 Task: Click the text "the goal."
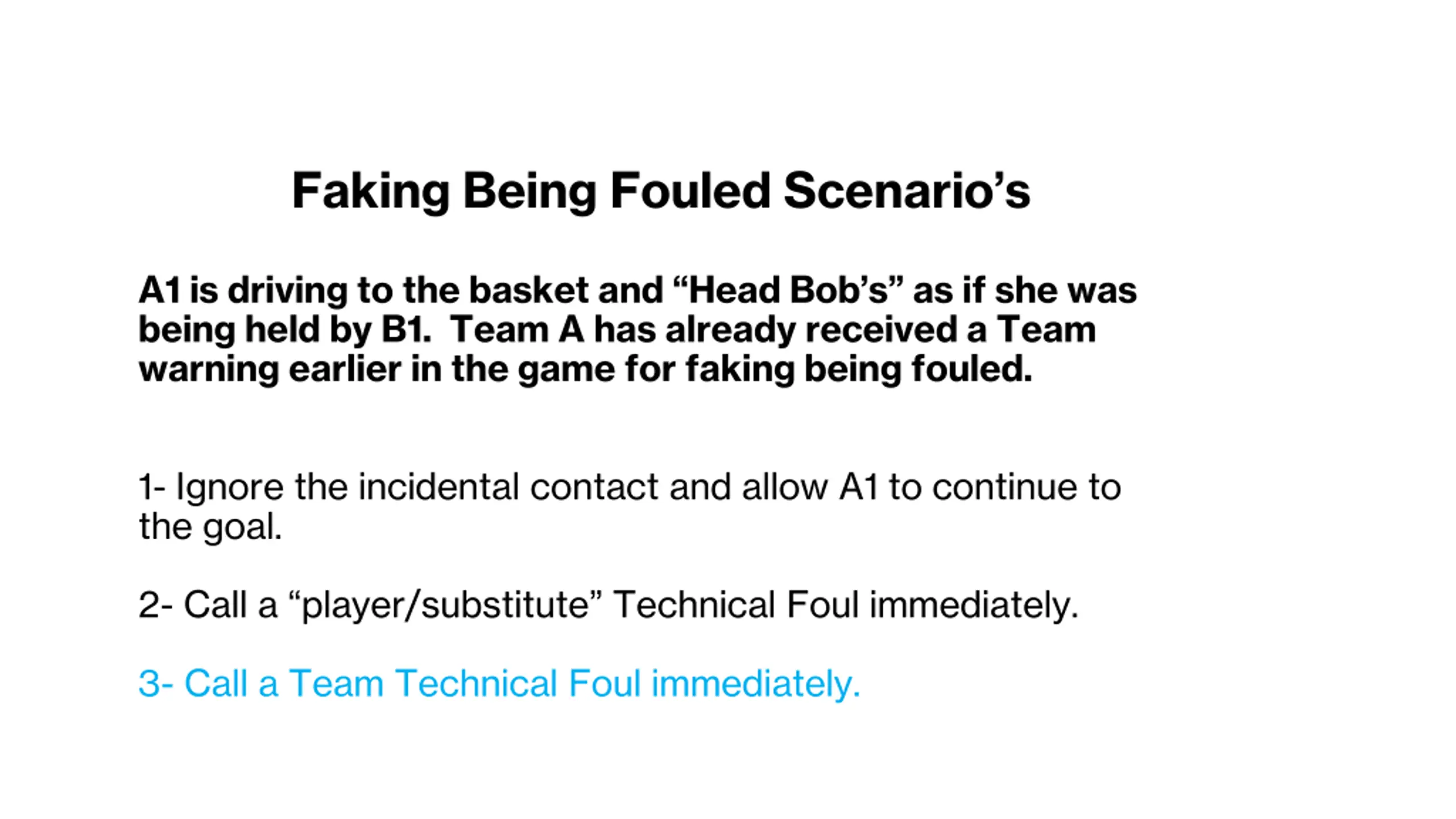click(210, 527)
